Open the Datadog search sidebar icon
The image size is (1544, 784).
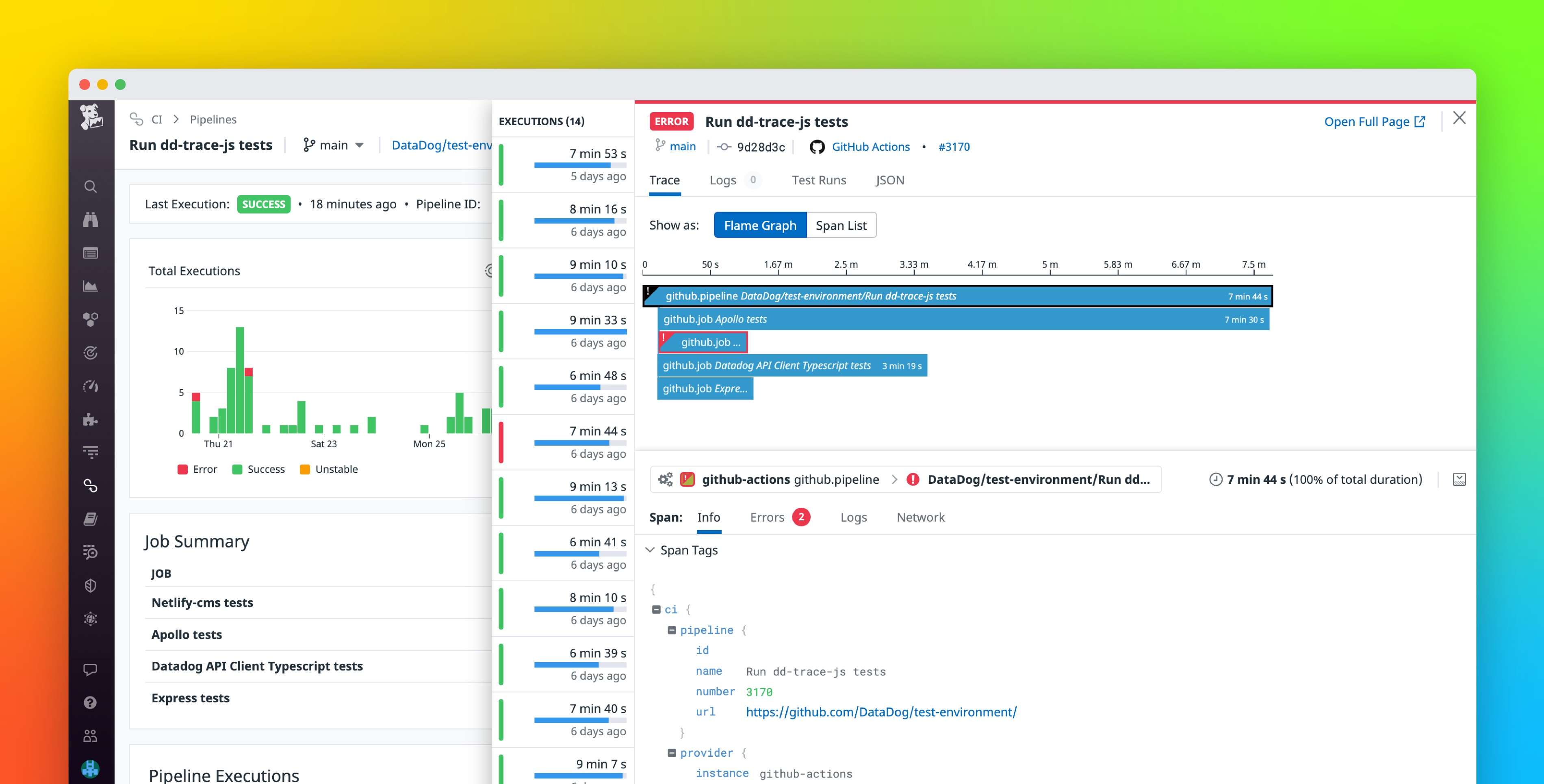[x=91, y=186]
